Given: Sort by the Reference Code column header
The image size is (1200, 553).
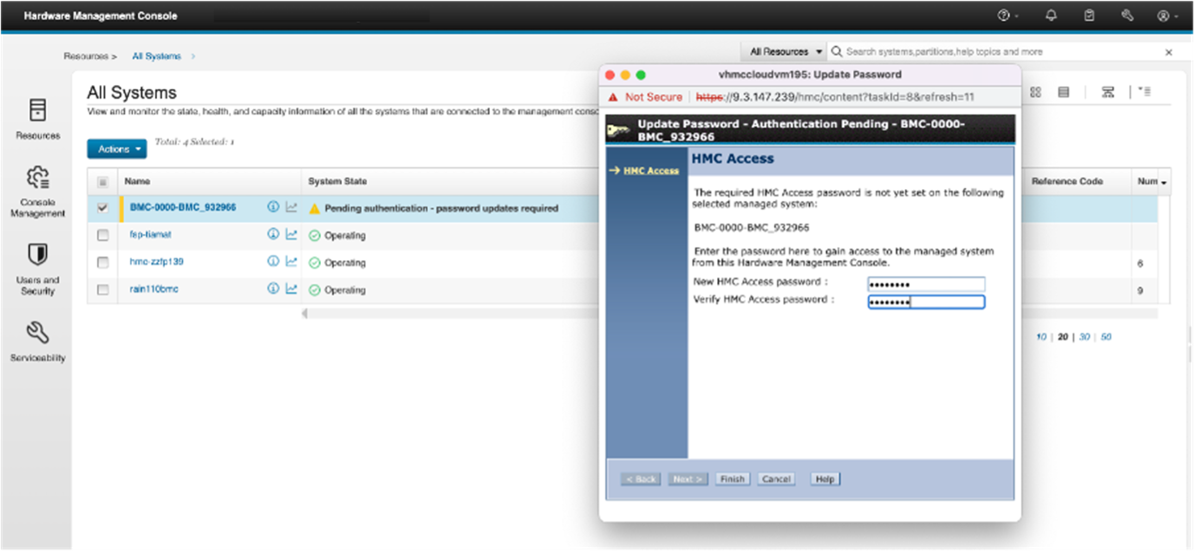Looking at the screenshot, I should pos(1067,182).
